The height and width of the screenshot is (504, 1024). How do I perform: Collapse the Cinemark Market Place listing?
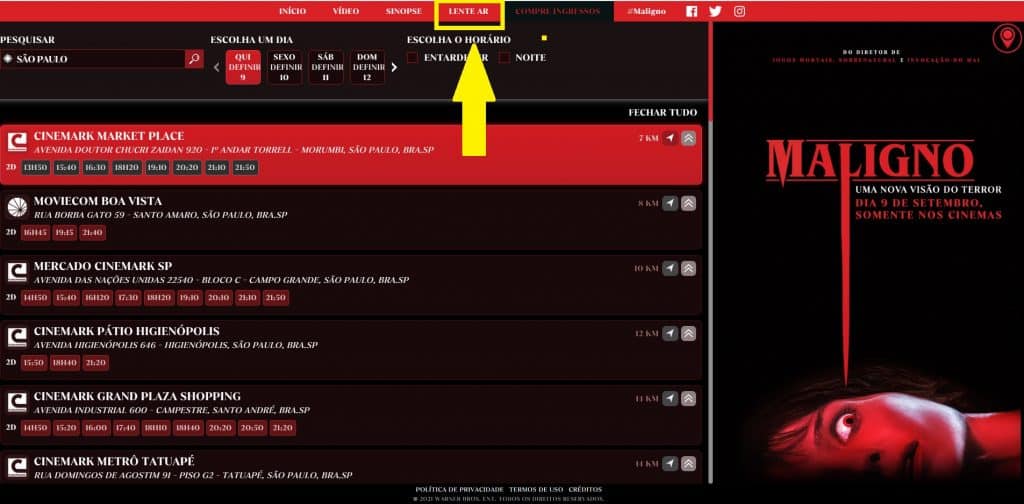pos(688,138)
